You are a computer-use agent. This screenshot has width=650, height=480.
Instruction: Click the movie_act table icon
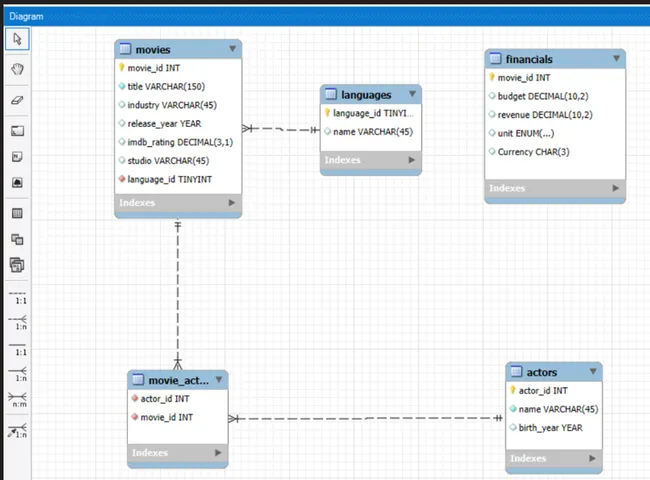click(138, 379)
